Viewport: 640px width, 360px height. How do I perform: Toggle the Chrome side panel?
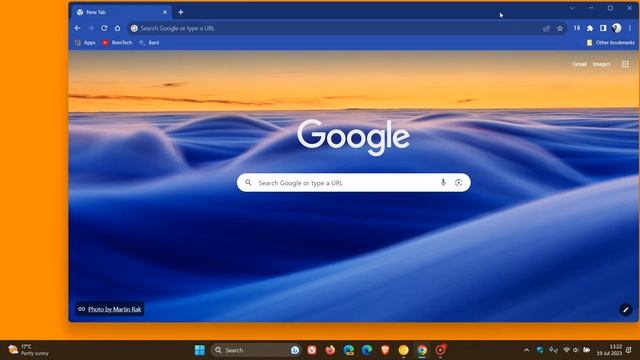pyautogui.click(x=603, y=28)
